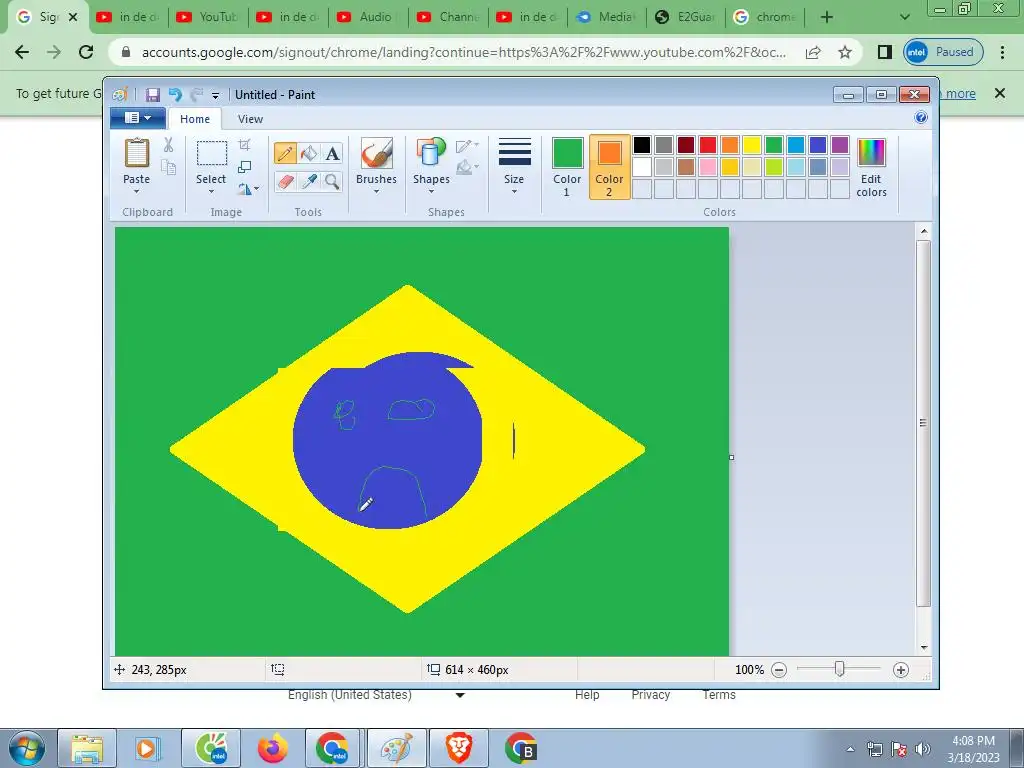Click the Chrome reload page icon
Screen dimensions: 1024x768
point(86,52)
